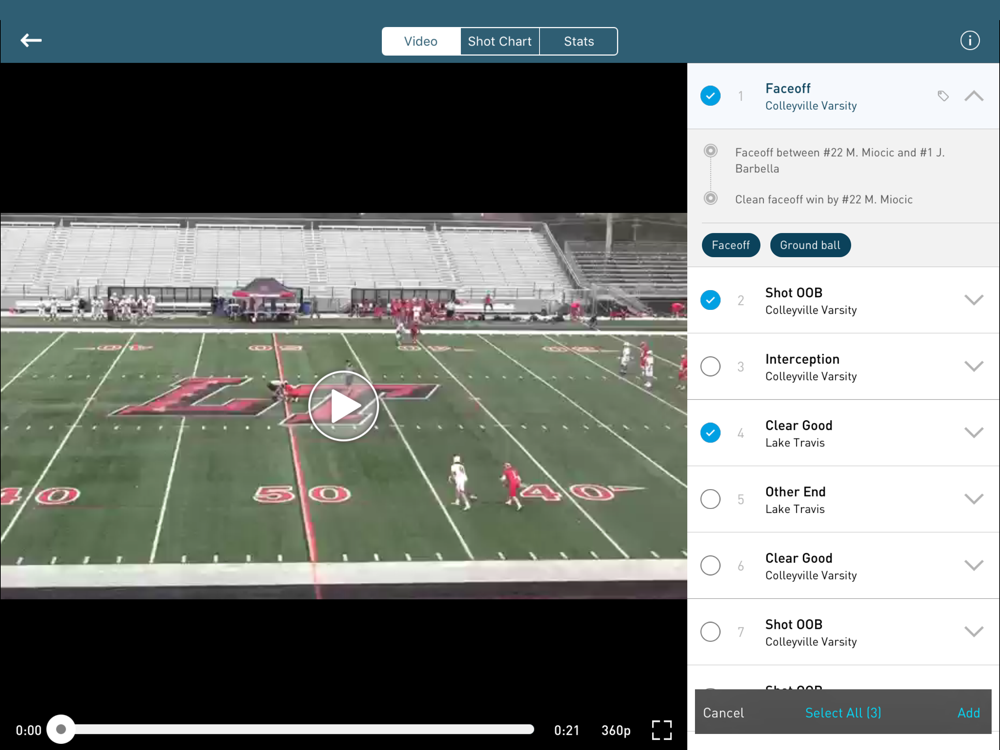Check play 7 Shot OOB checkbox
The width and height of the screenshot is (1000, 750).
(x=710, y=631)
